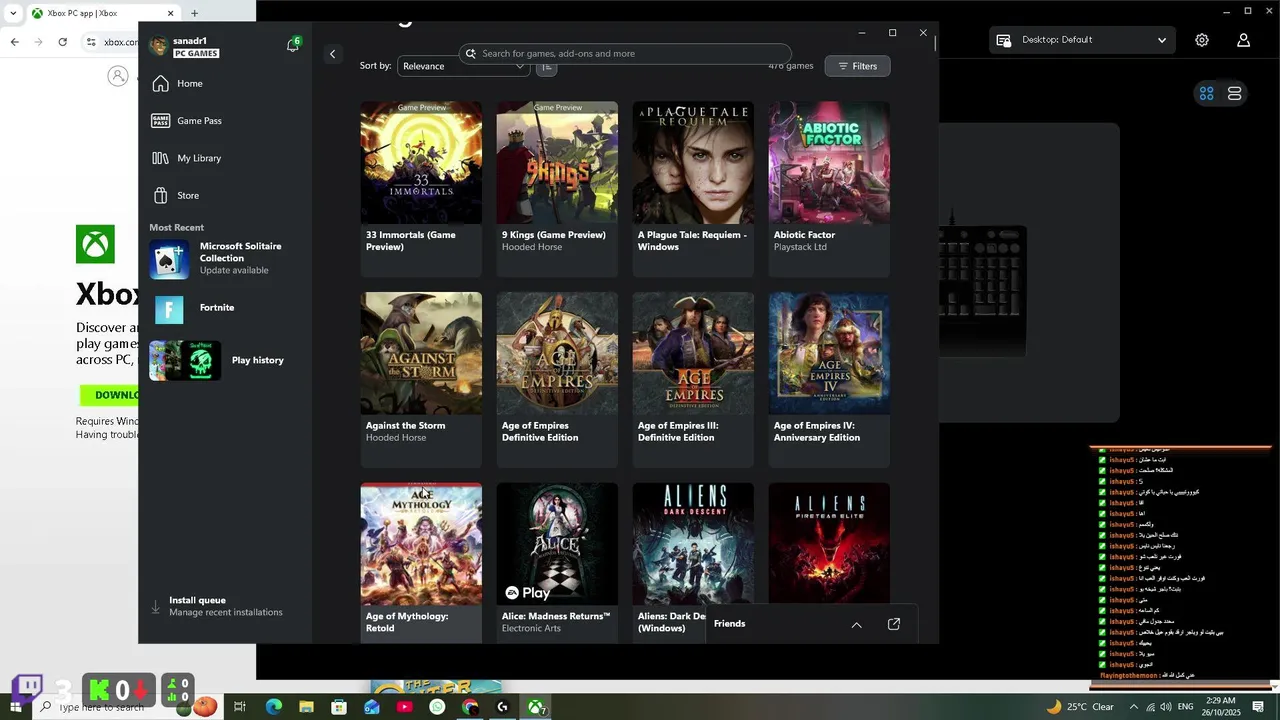The image size is (1280, 720).
Task: Switch to grid view in Logitech window
Action: (x=1207, y=93)
